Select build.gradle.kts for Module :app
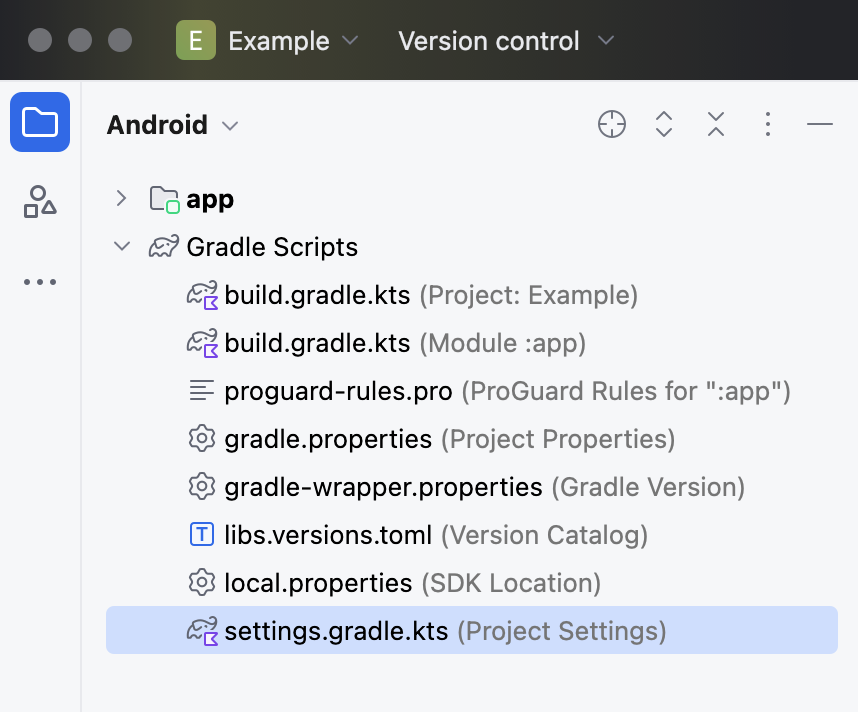Screen dimensions: 858x712 (317, 343)
